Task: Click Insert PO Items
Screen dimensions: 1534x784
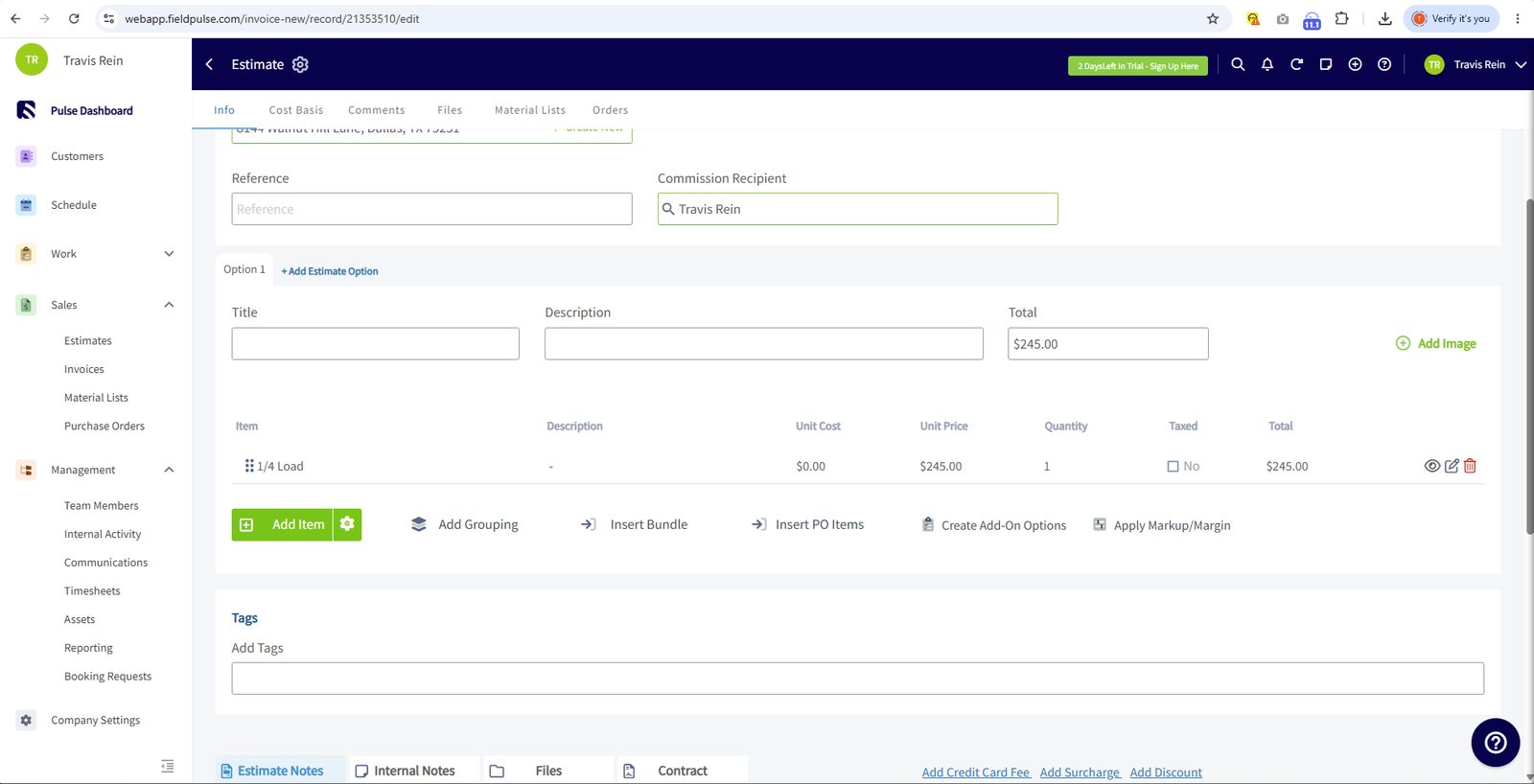Action: coord(807,524)
